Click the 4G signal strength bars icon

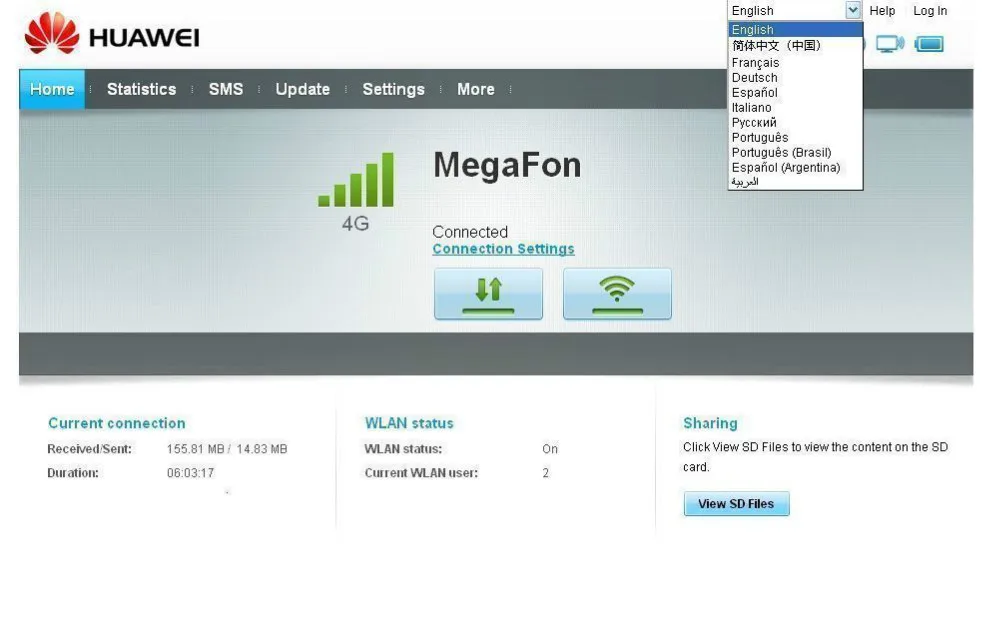[x=356, y=181]
